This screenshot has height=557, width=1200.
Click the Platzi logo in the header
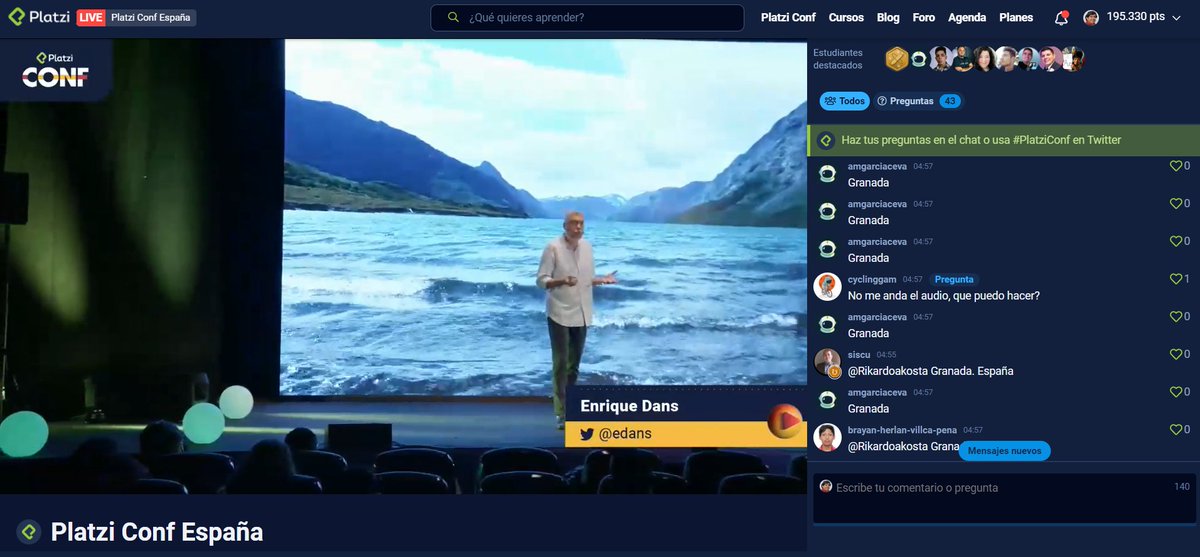[x=38, y=17]
